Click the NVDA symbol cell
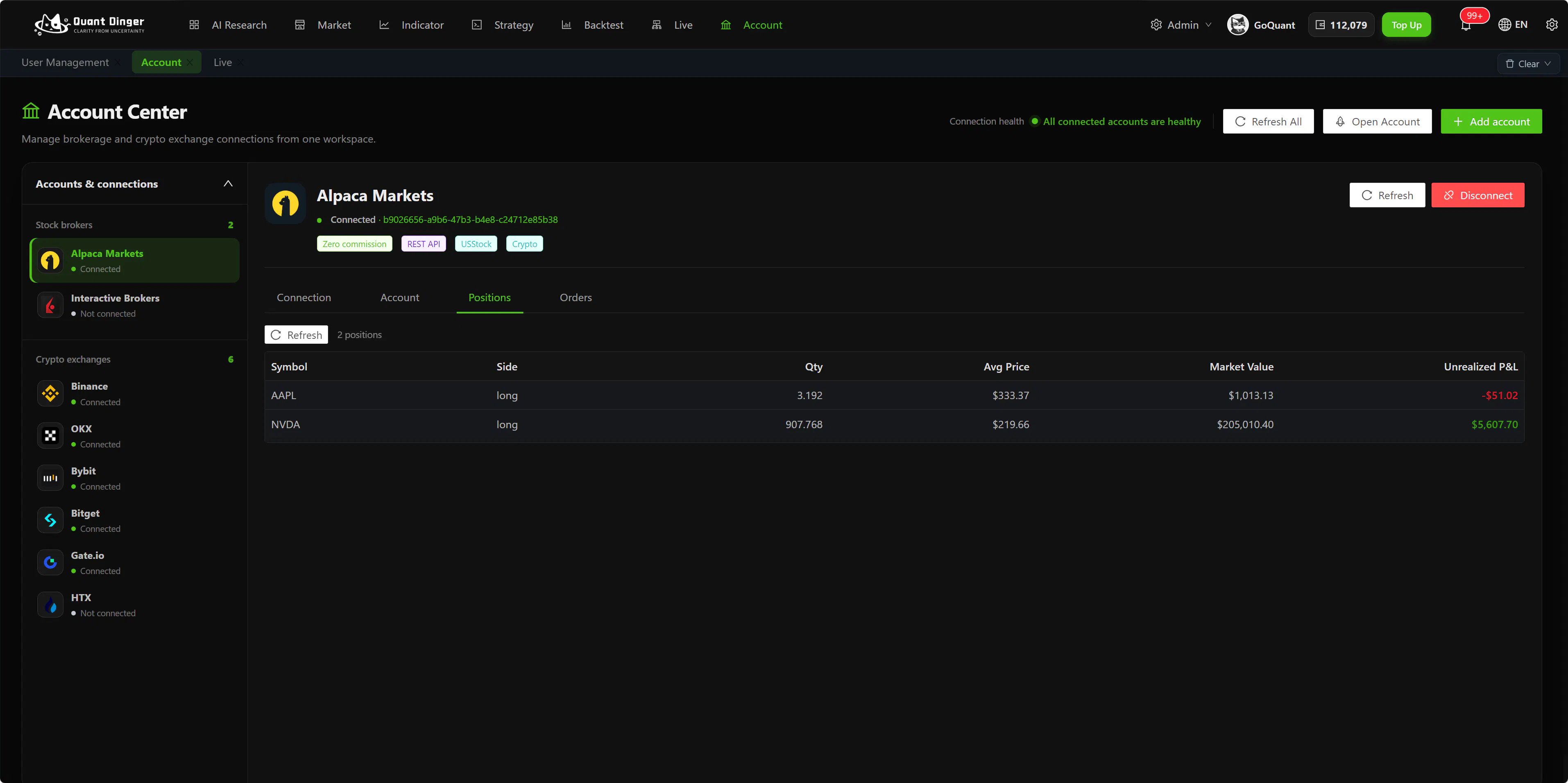1568x783 pixels. [286, 425]
